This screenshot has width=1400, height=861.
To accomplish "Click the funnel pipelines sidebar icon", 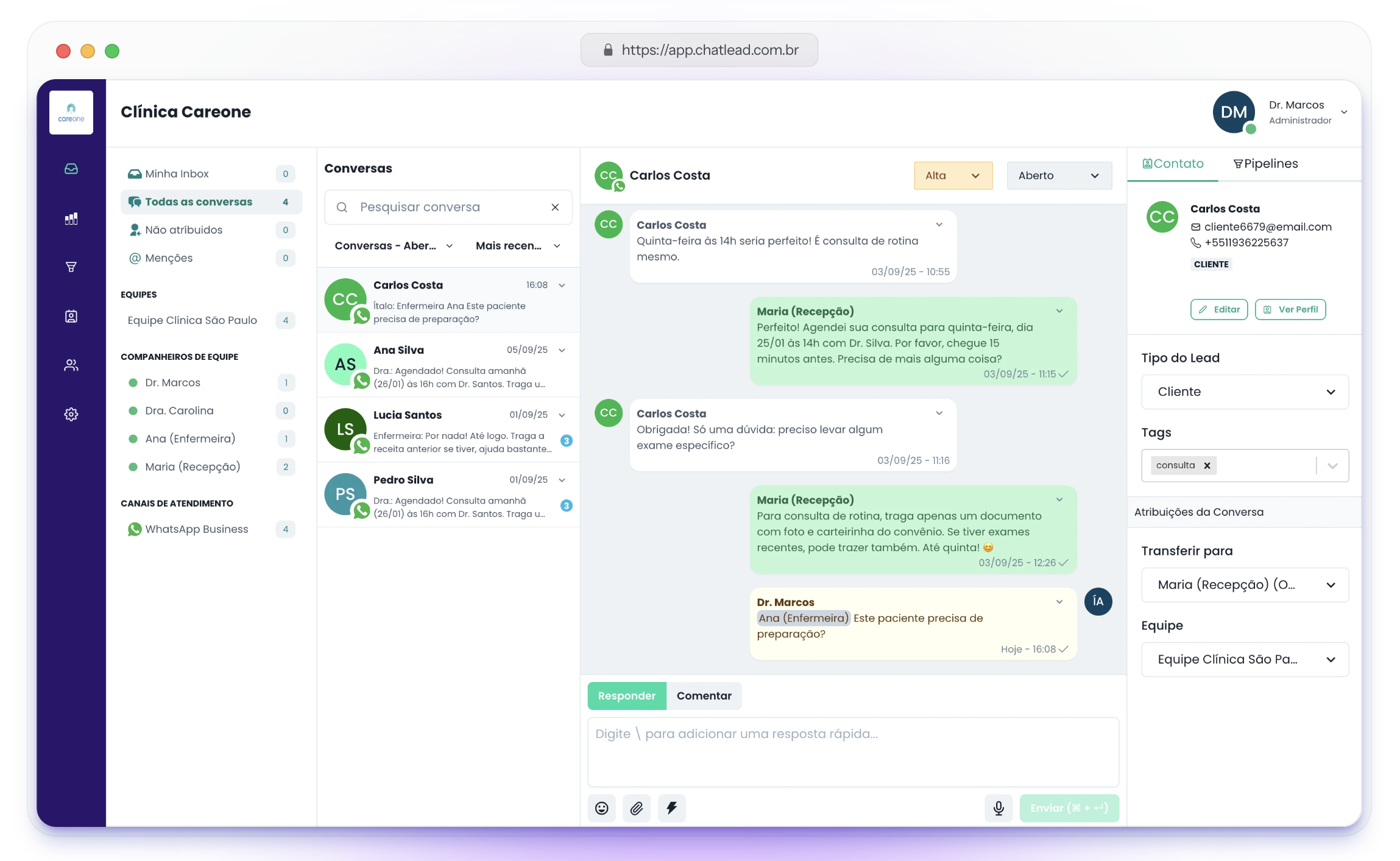I will click(71, 267).
